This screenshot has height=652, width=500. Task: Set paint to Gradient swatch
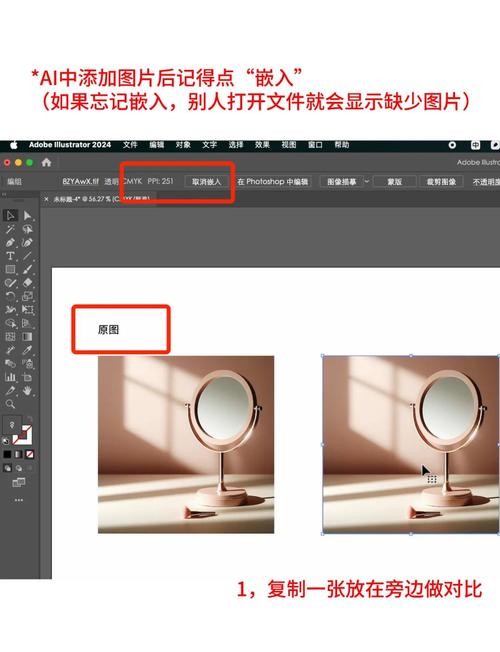pyautogui.click(x=18, y=454)
